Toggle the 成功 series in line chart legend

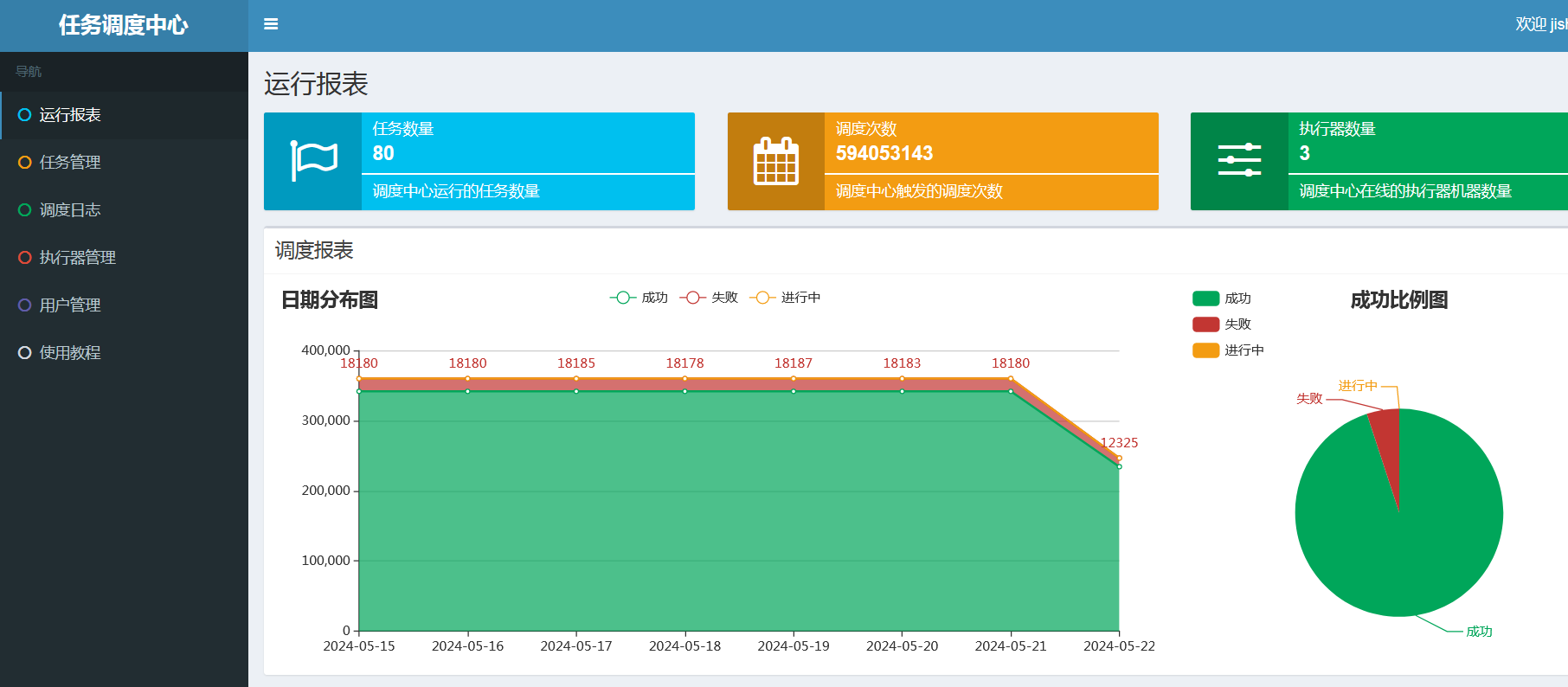[639, 298]
